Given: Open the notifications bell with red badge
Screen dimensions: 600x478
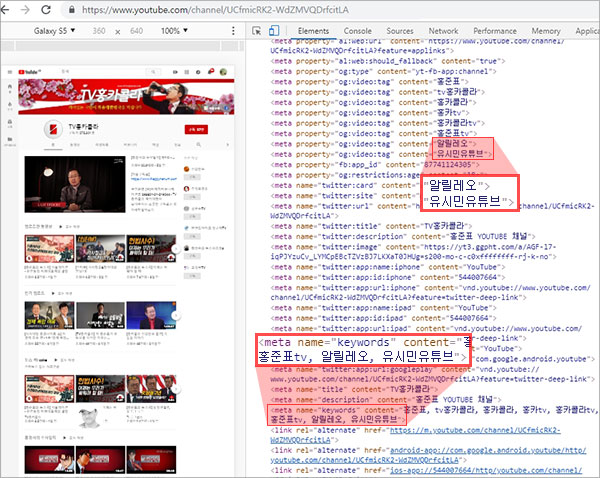Looking at the screenshot, I should 211,72.
